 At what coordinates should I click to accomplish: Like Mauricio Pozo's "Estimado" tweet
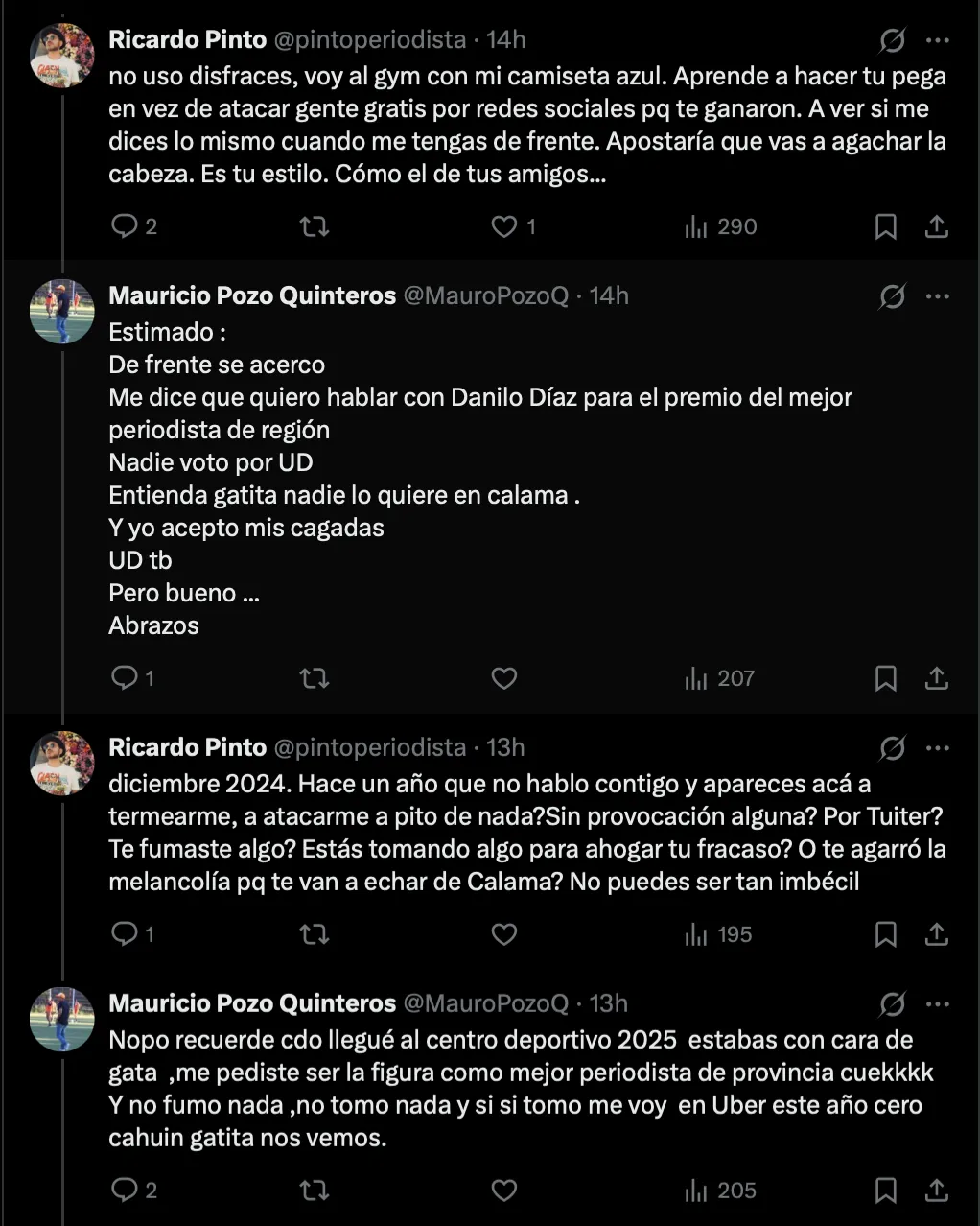(504, 678)
